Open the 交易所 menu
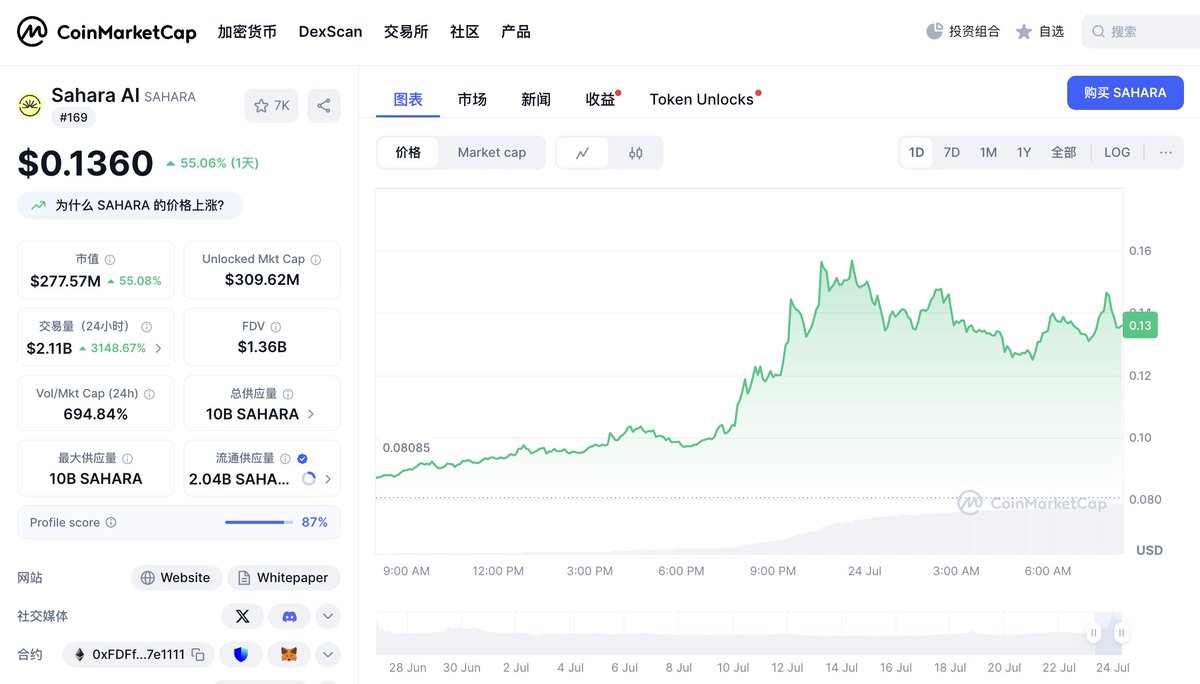Screen dimensions: 1200x684 point(406,32)
